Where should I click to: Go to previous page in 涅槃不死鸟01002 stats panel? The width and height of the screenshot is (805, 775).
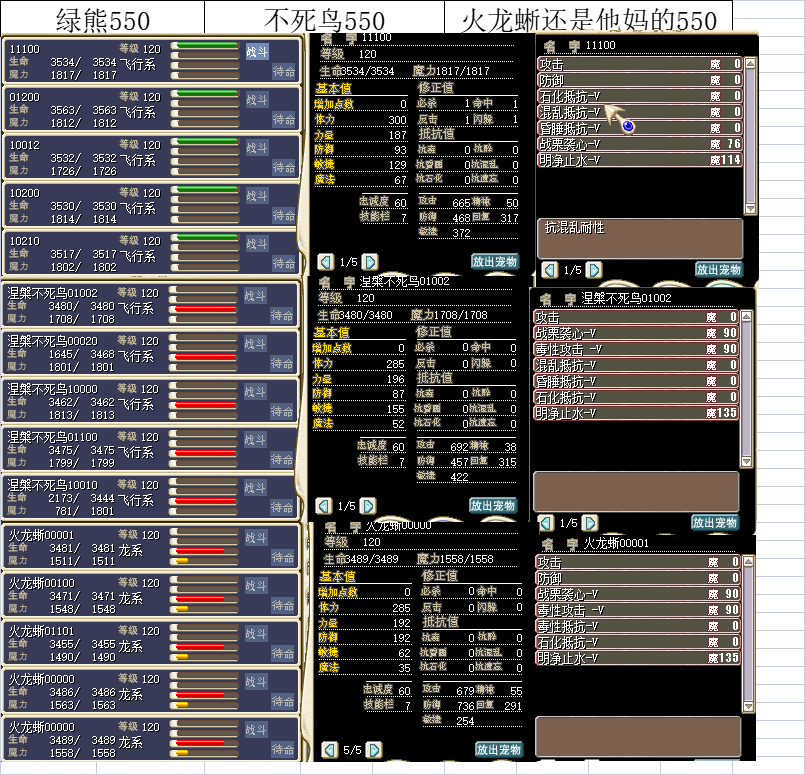click(x=324, y=506)
